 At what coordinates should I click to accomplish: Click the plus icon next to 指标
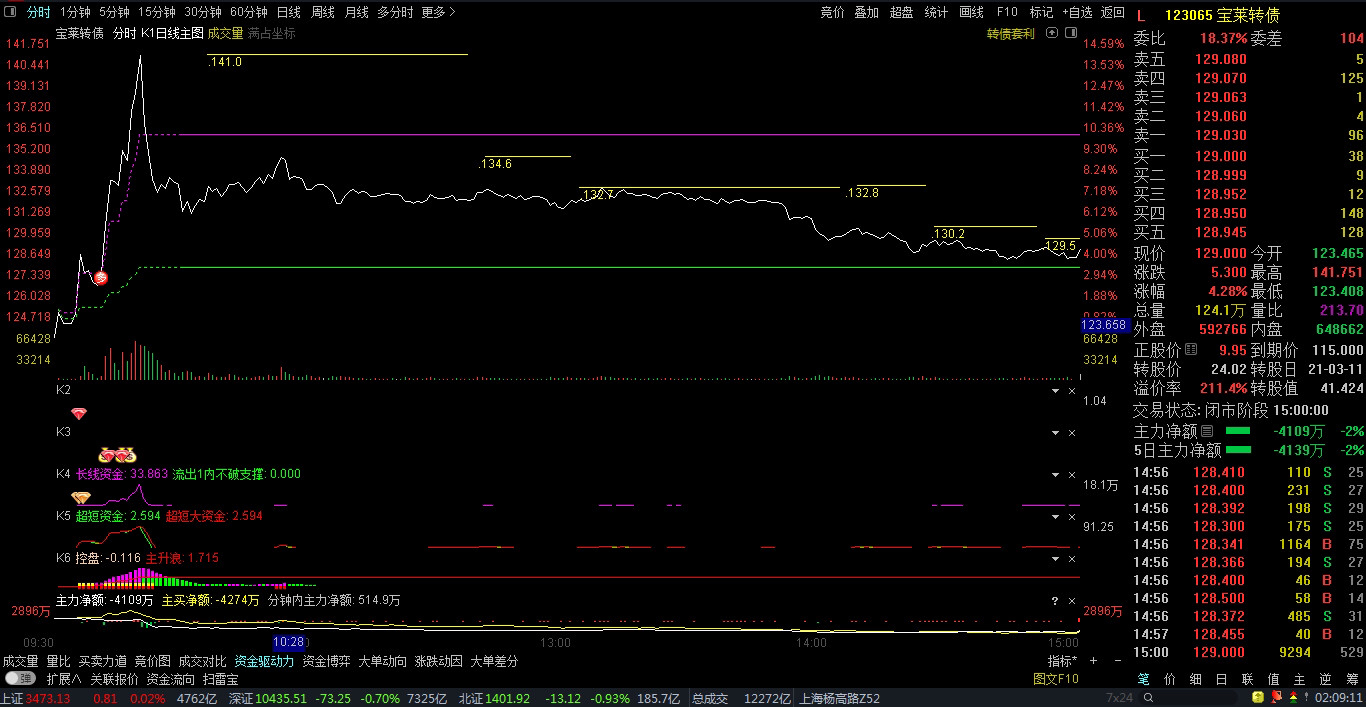pyautogui.click(x=1092, y=661)
